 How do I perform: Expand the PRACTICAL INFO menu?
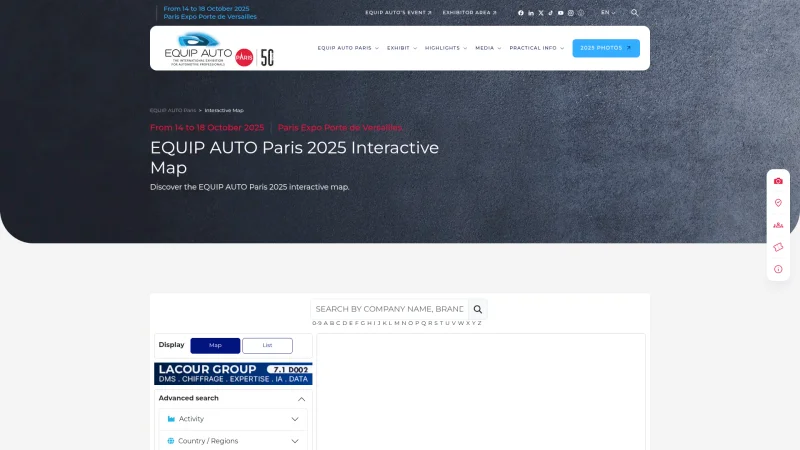pos(536,48)
